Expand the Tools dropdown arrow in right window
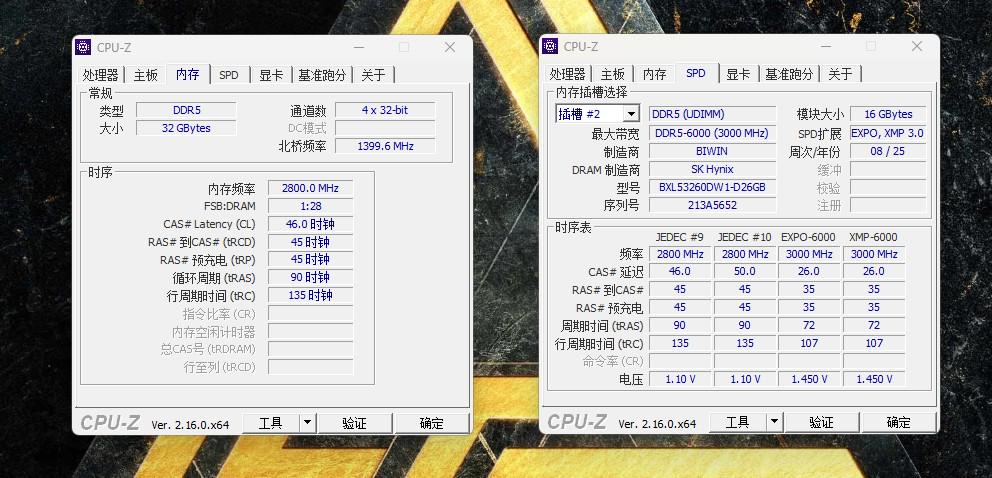This screenshot has height=478, width=992. [x=774, y=422]
